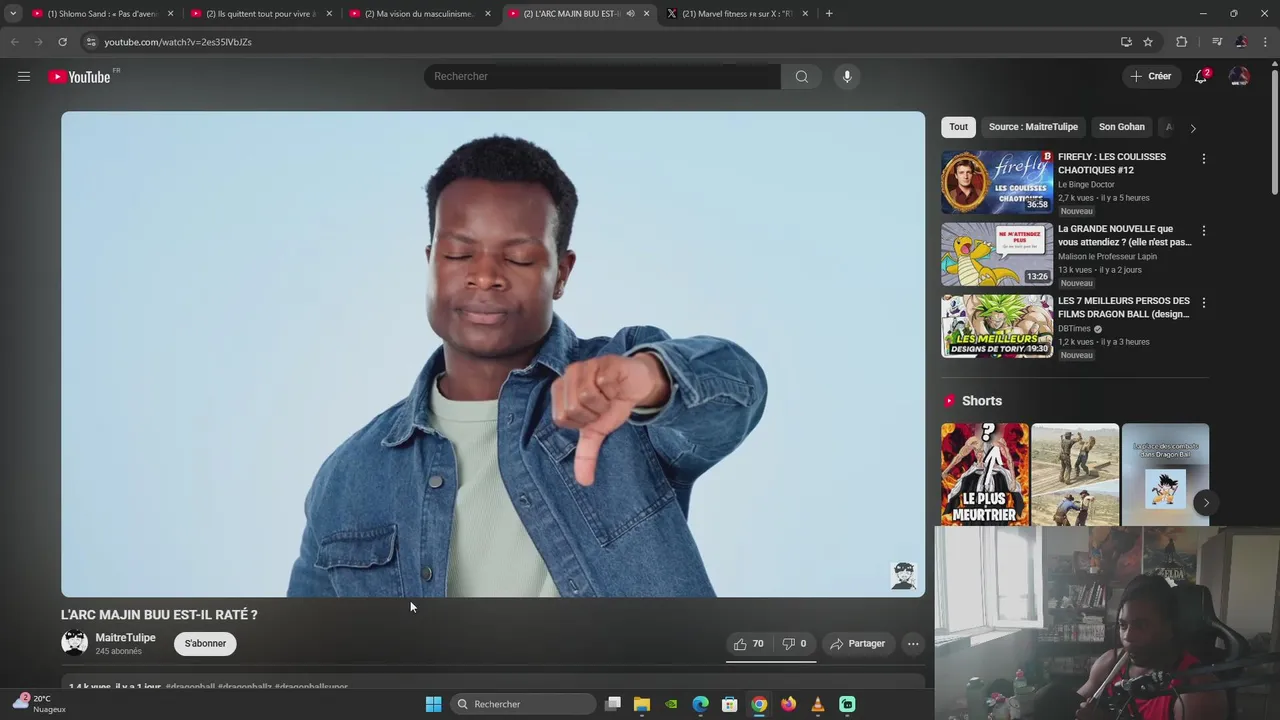Viewport: 1280px width, 720px height.
Task: Close the L'ARC MAJIN BUU tab
Action: pos(646,14)
